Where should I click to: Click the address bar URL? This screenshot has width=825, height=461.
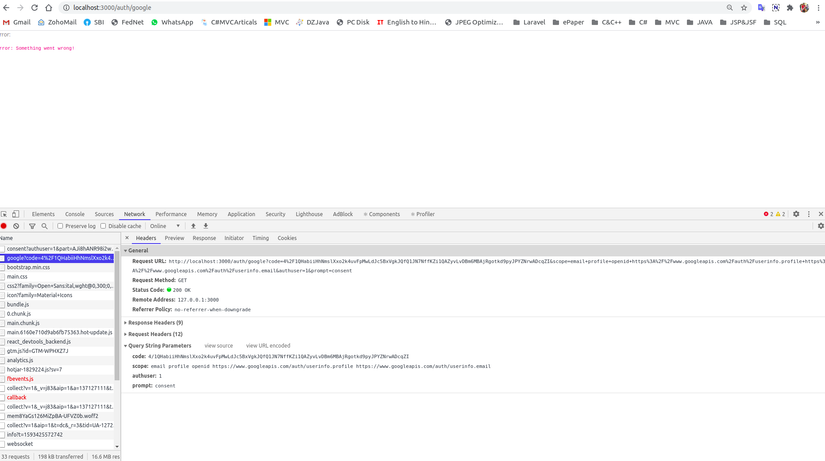[x=112, y=7]
